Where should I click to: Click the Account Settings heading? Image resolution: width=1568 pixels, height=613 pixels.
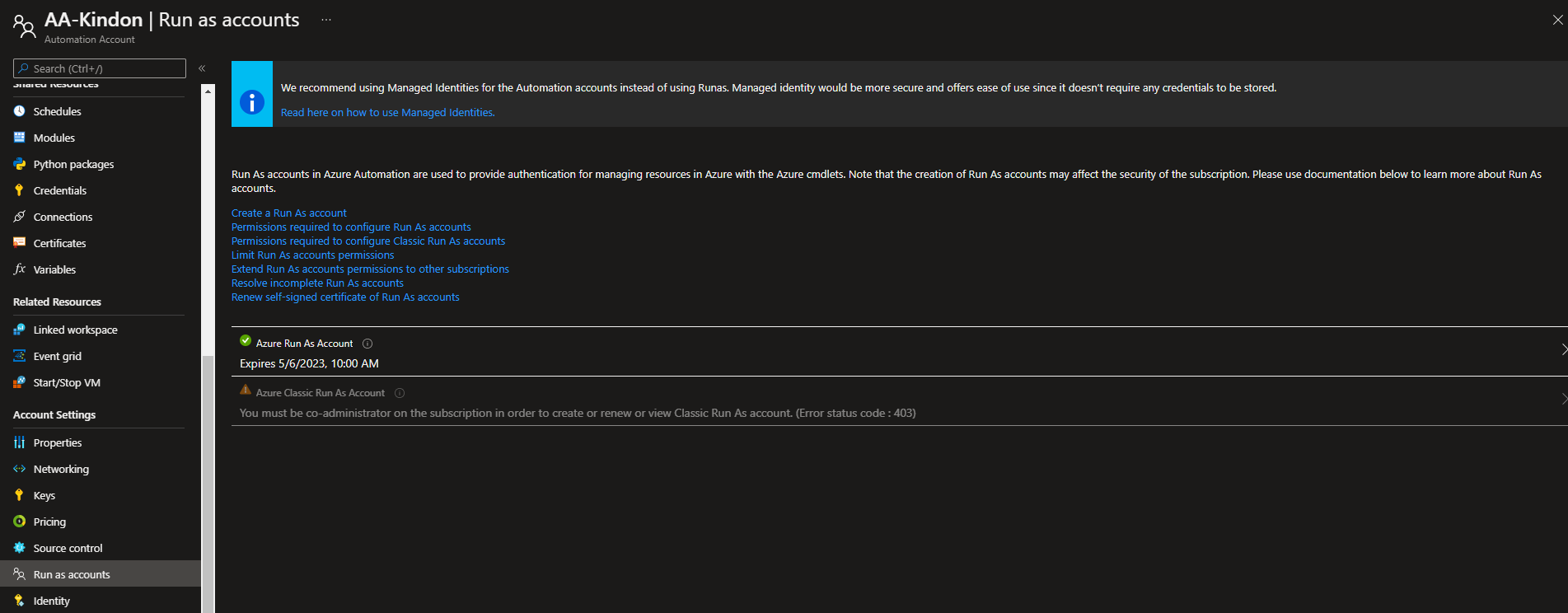pyautogui.click(x=54, y=415)
